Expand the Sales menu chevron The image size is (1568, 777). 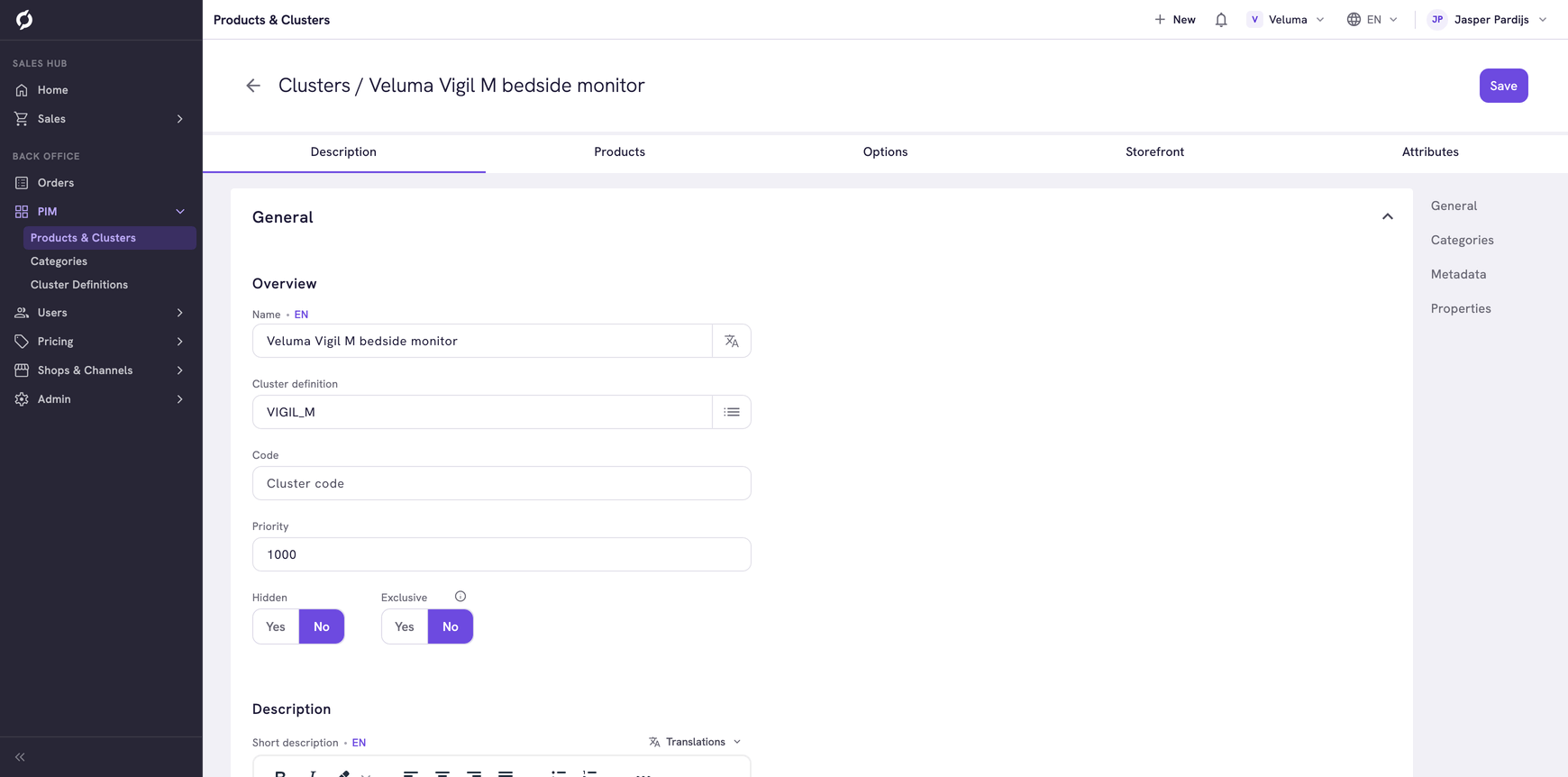(x=180, y=119)
